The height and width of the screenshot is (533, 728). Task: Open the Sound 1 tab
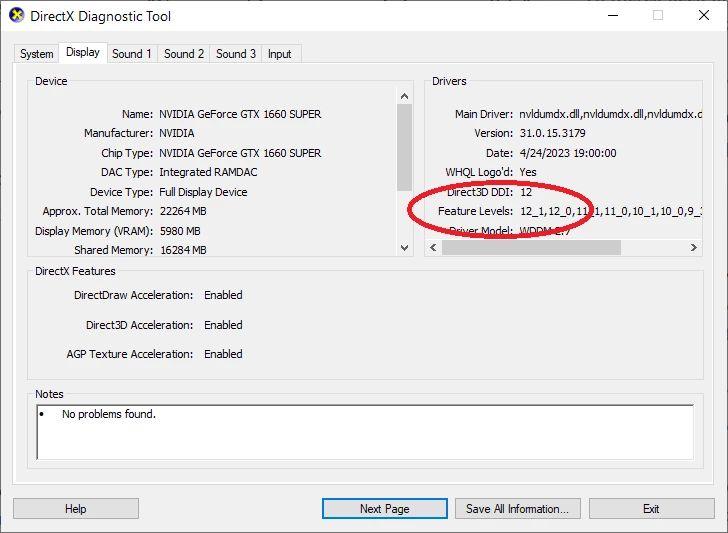(132, 54)
